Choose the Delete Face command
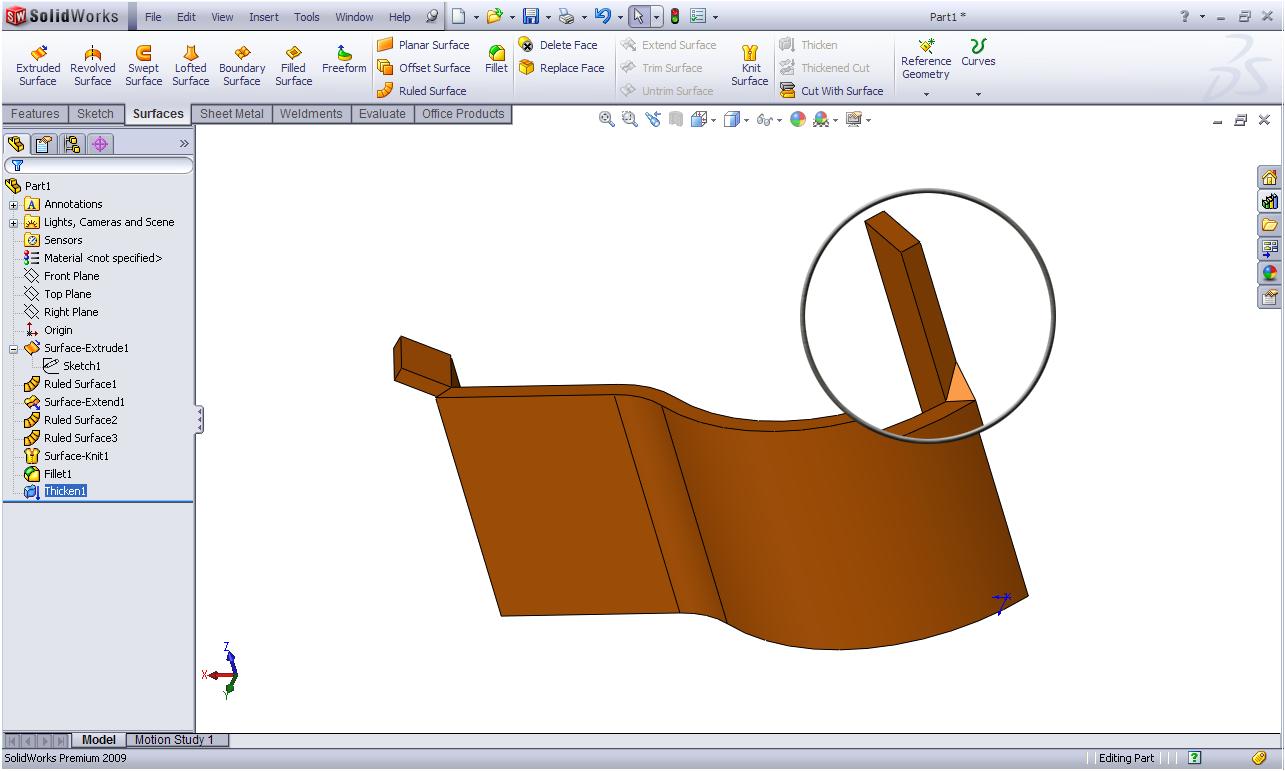1285x771 pixels. (x=558, y=45)
